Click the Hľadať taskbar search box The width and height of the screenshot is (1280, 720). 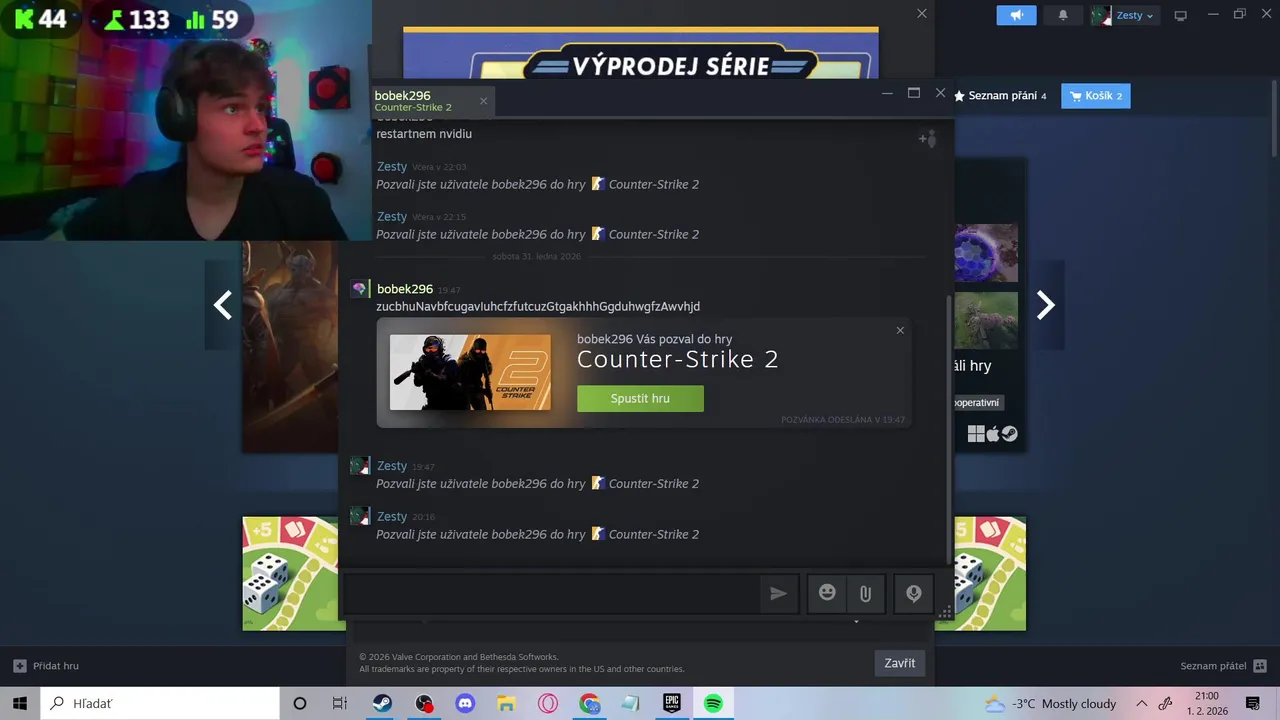(x=160, y=703)
